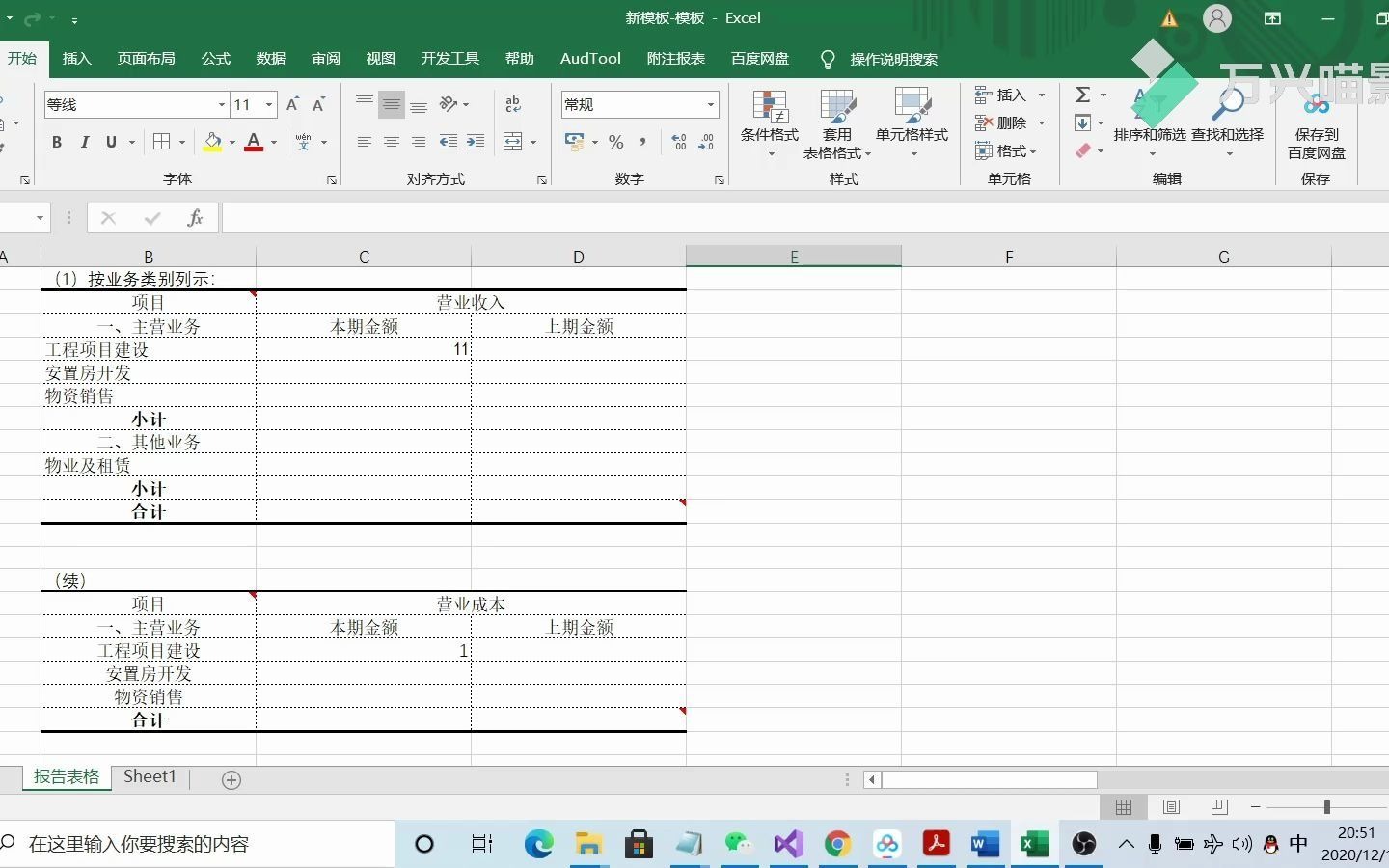Viewport: 1389px width, 868px height.
Task: Expand the Borders dropdown arrow
Action: [182, 142]
